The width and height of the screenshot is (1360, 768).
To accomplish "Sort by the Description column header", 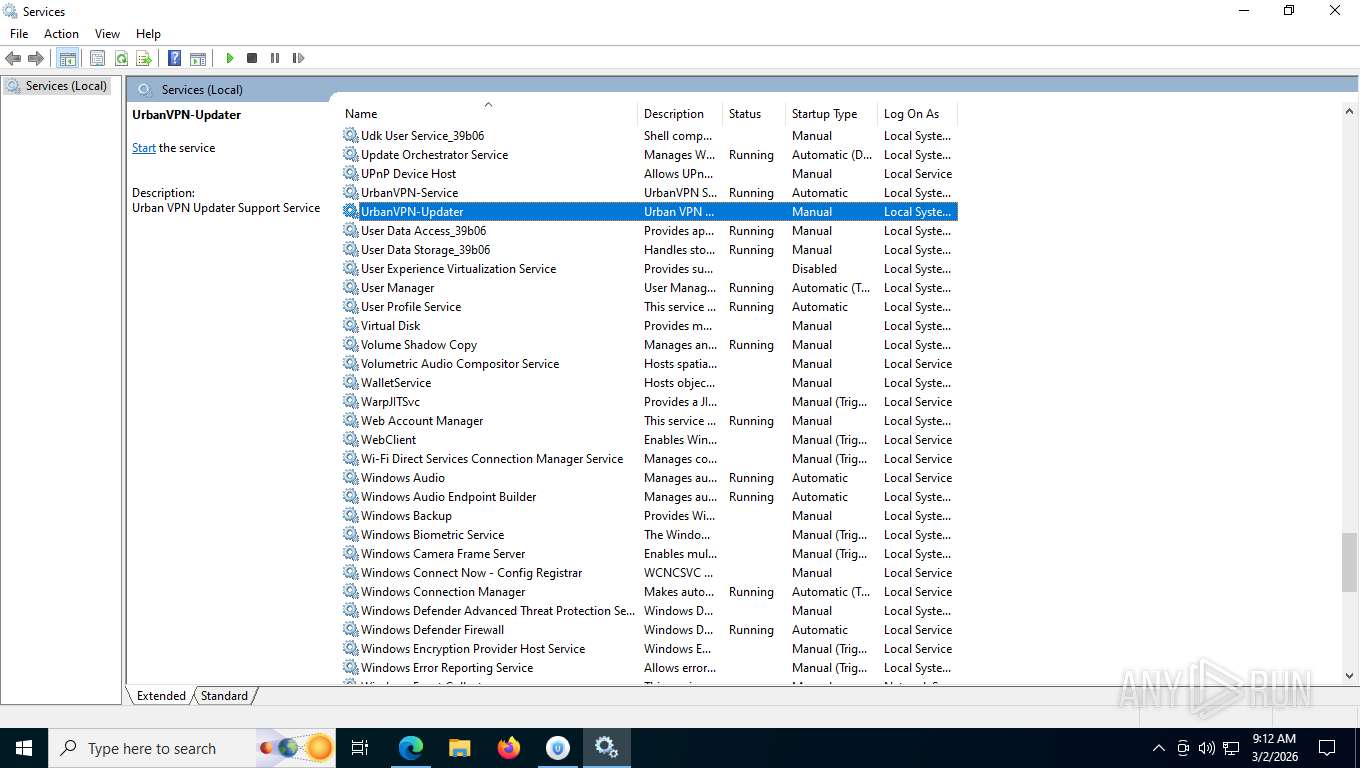I will coord(680,114).
